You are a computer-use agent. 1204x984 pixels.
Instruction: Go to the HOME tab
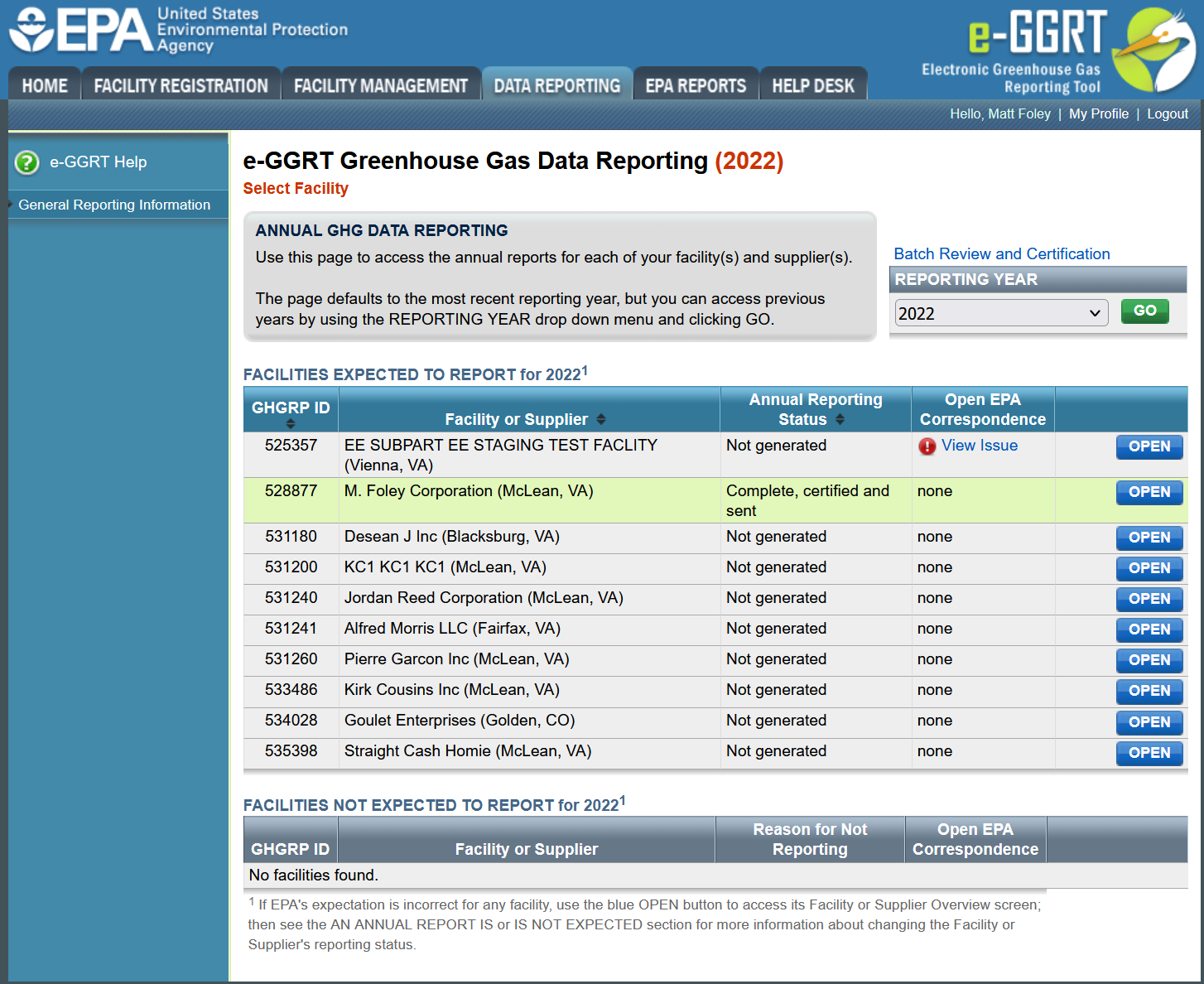tap(45, 85)
